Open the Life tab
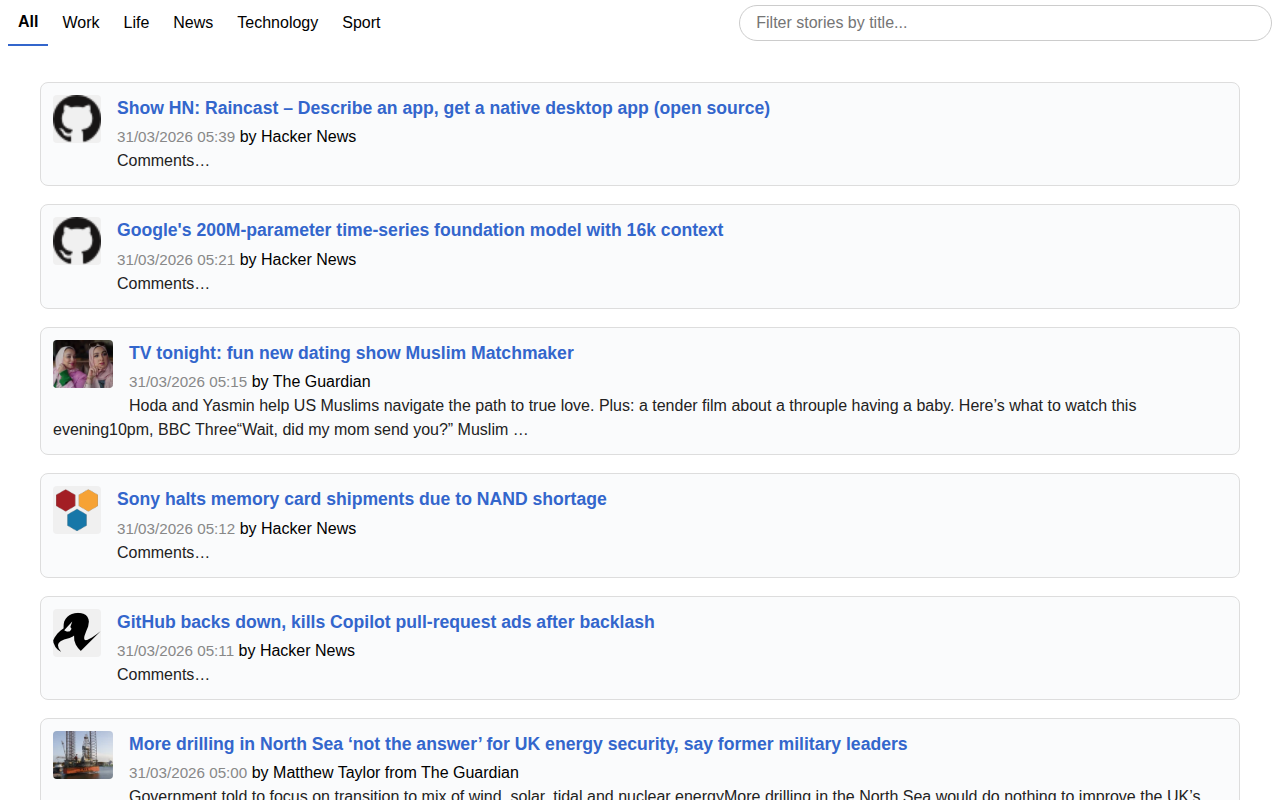This screenshot has height=800, width=1280. pyautogui.click(x=136, y=22)
